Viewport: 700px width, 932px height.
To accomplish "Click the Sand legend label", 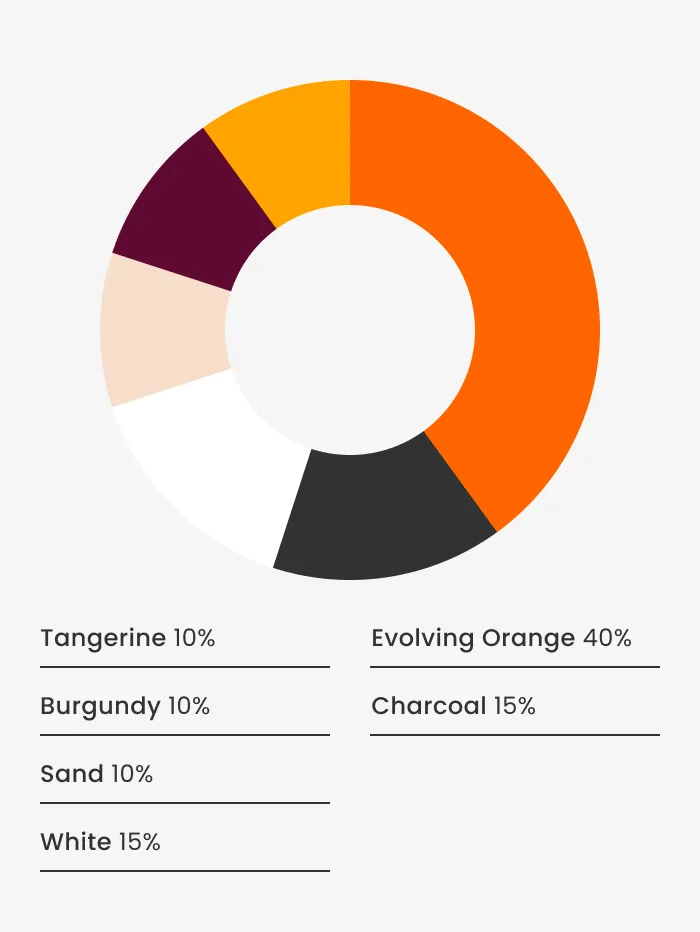I will [72, 774].
